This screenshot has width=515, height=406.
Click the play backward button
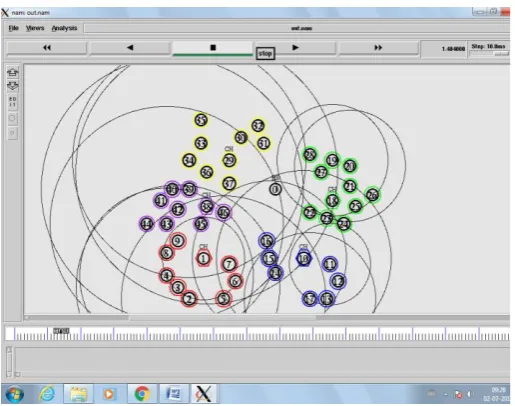(x=130, y=48)
